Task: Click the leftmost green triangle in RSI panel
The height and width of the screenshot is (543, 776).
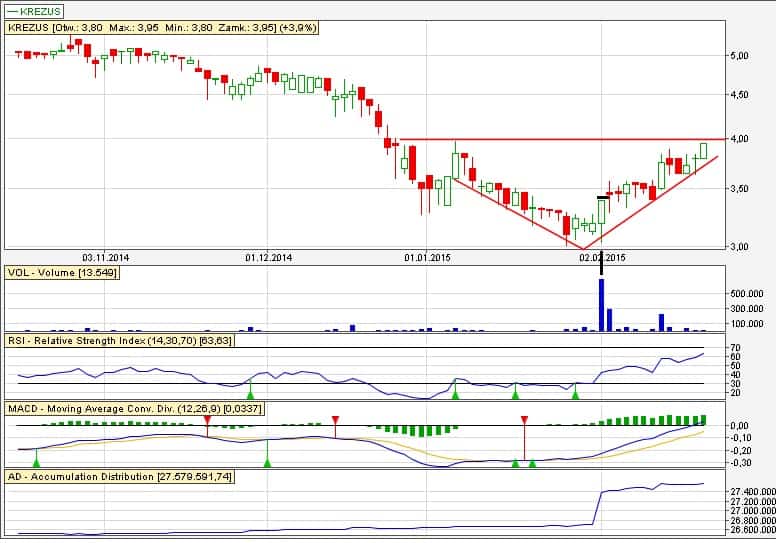Action: 250,395
